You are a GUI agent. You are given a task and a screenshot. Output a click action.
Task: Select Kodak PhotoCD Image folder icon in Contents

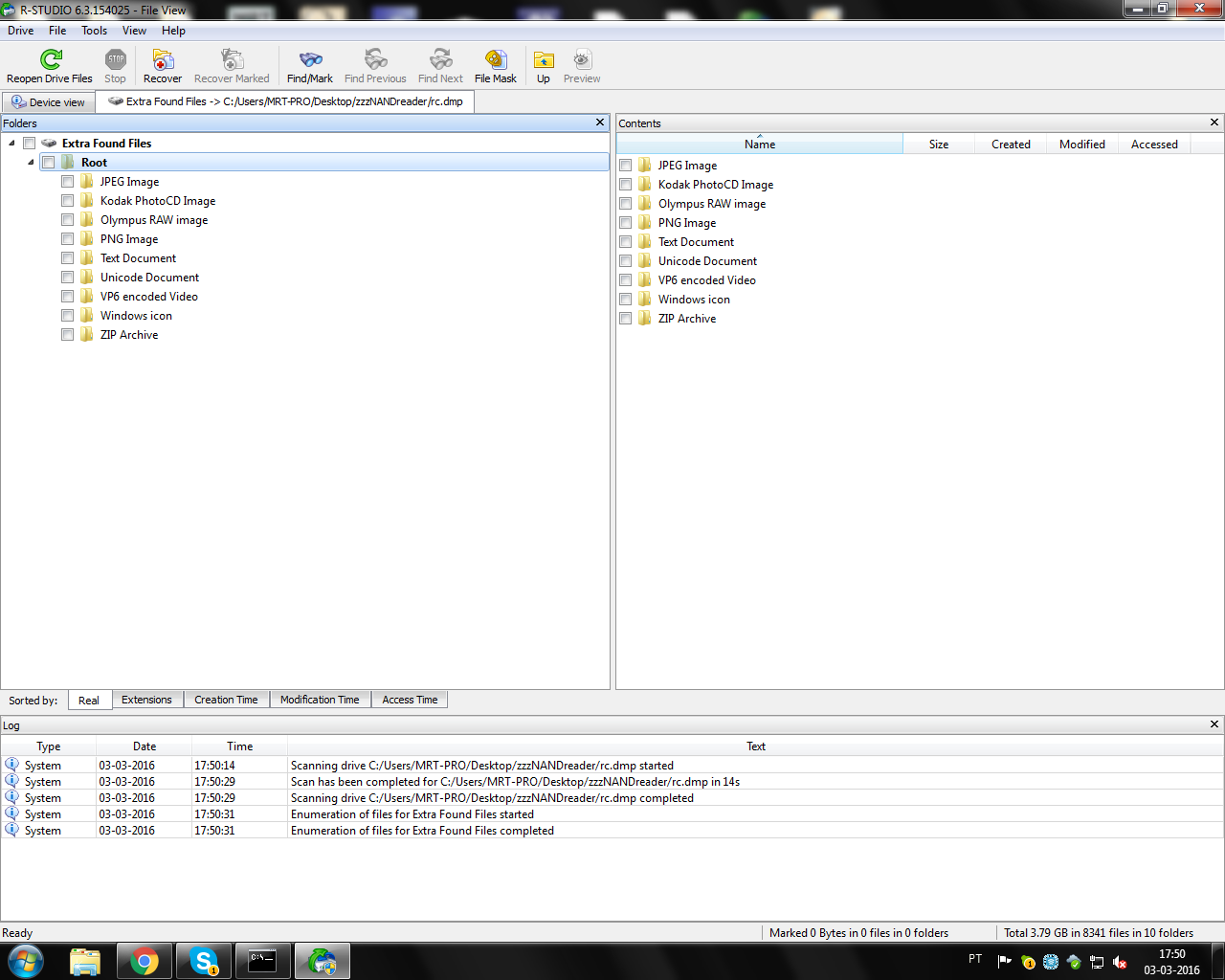[x=645, y=185]
